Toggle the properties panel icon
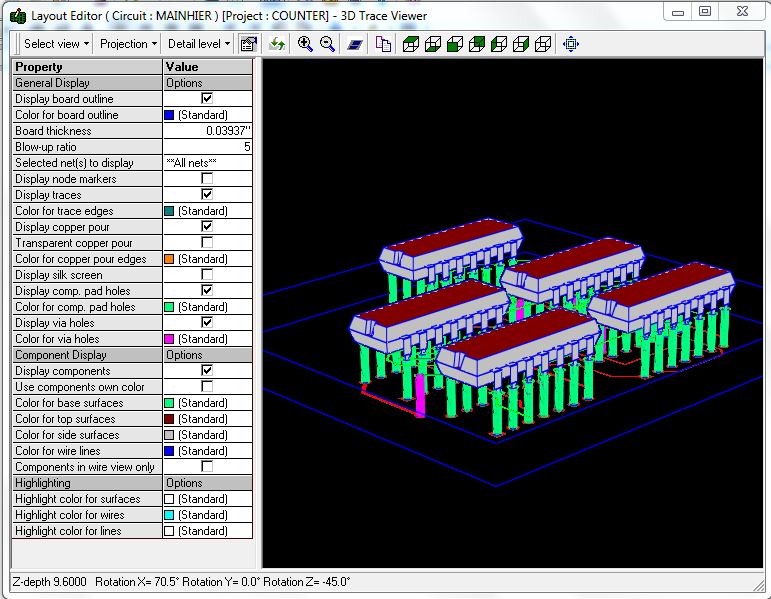The width and height of the screenshot is (771, 599). [249, 44]
